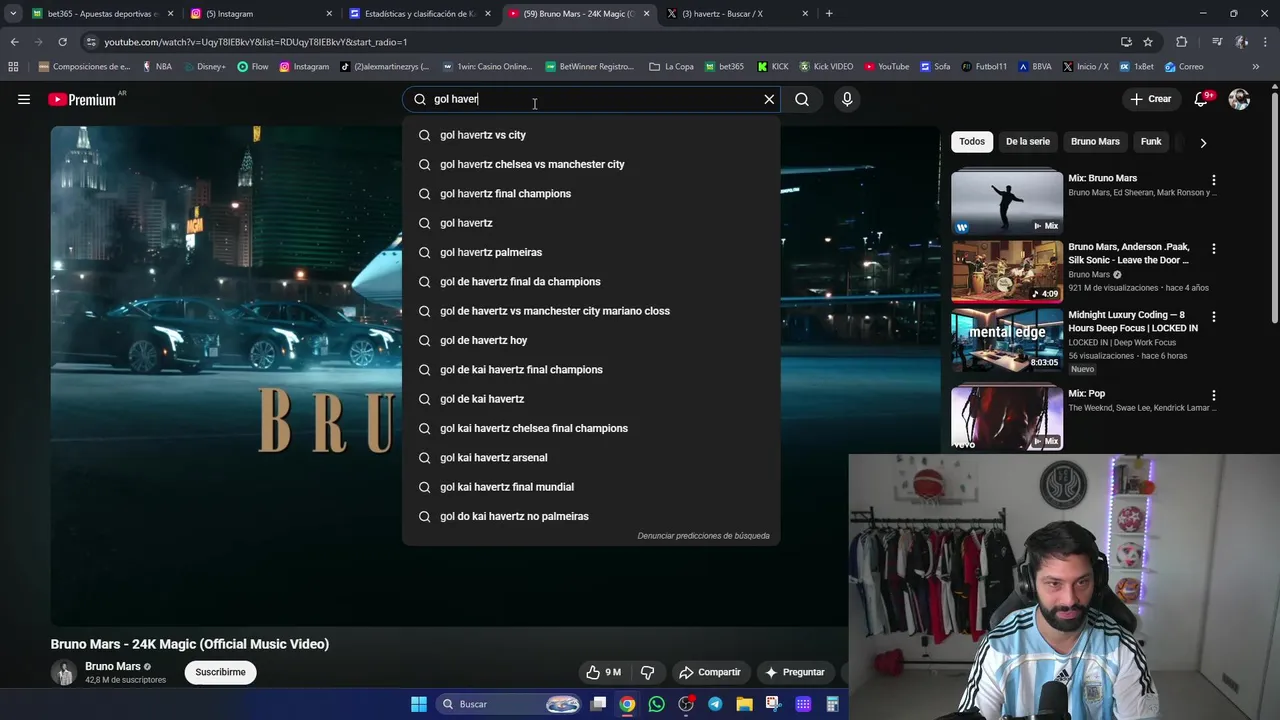
Task: Open 'Leave the Door' video thumbnail
Action: (x=1007, y=270)
